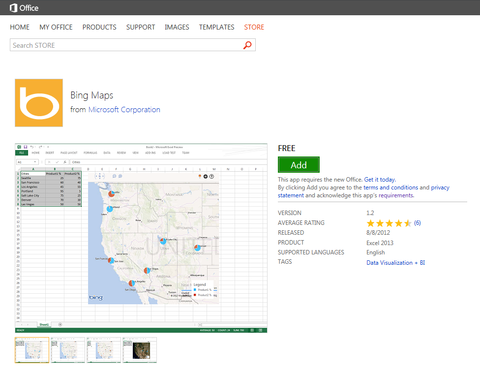Go to MY OFFICE section

(x=56, y=27)
